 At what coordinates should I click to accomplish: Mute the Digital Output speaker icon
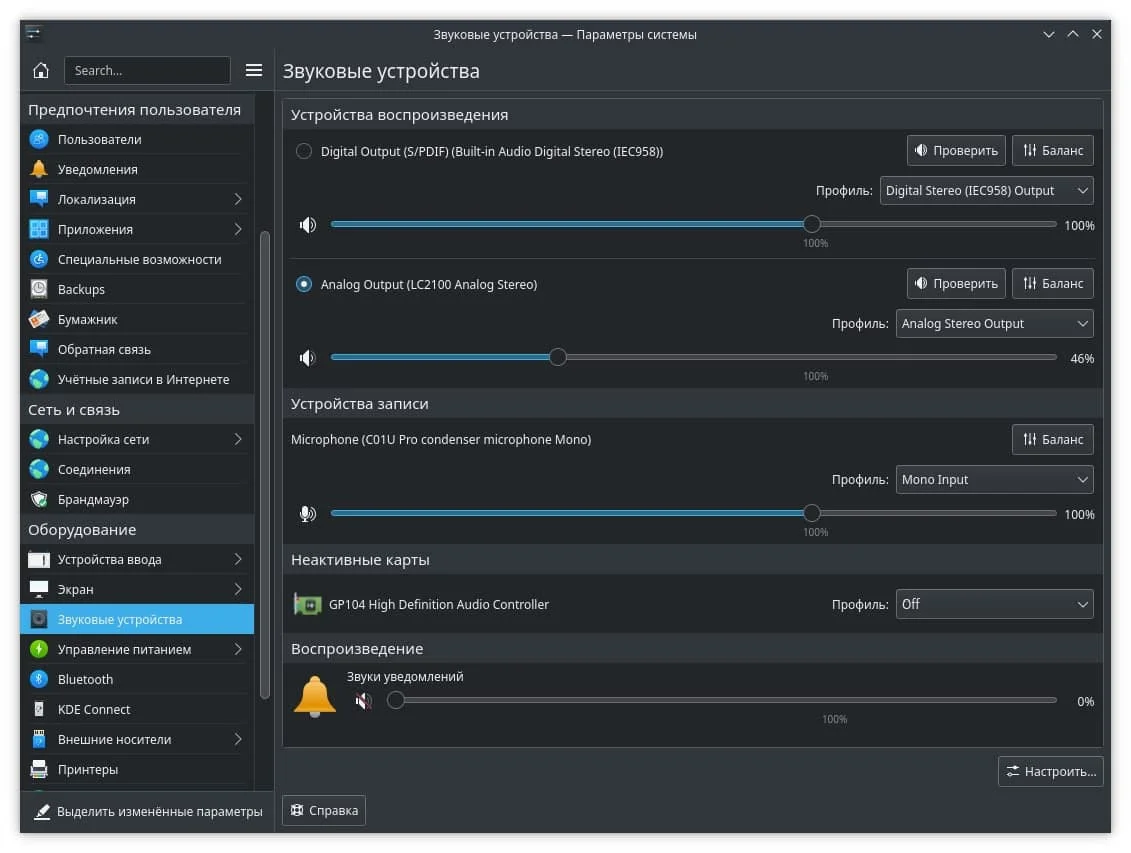tap(308, 225)
